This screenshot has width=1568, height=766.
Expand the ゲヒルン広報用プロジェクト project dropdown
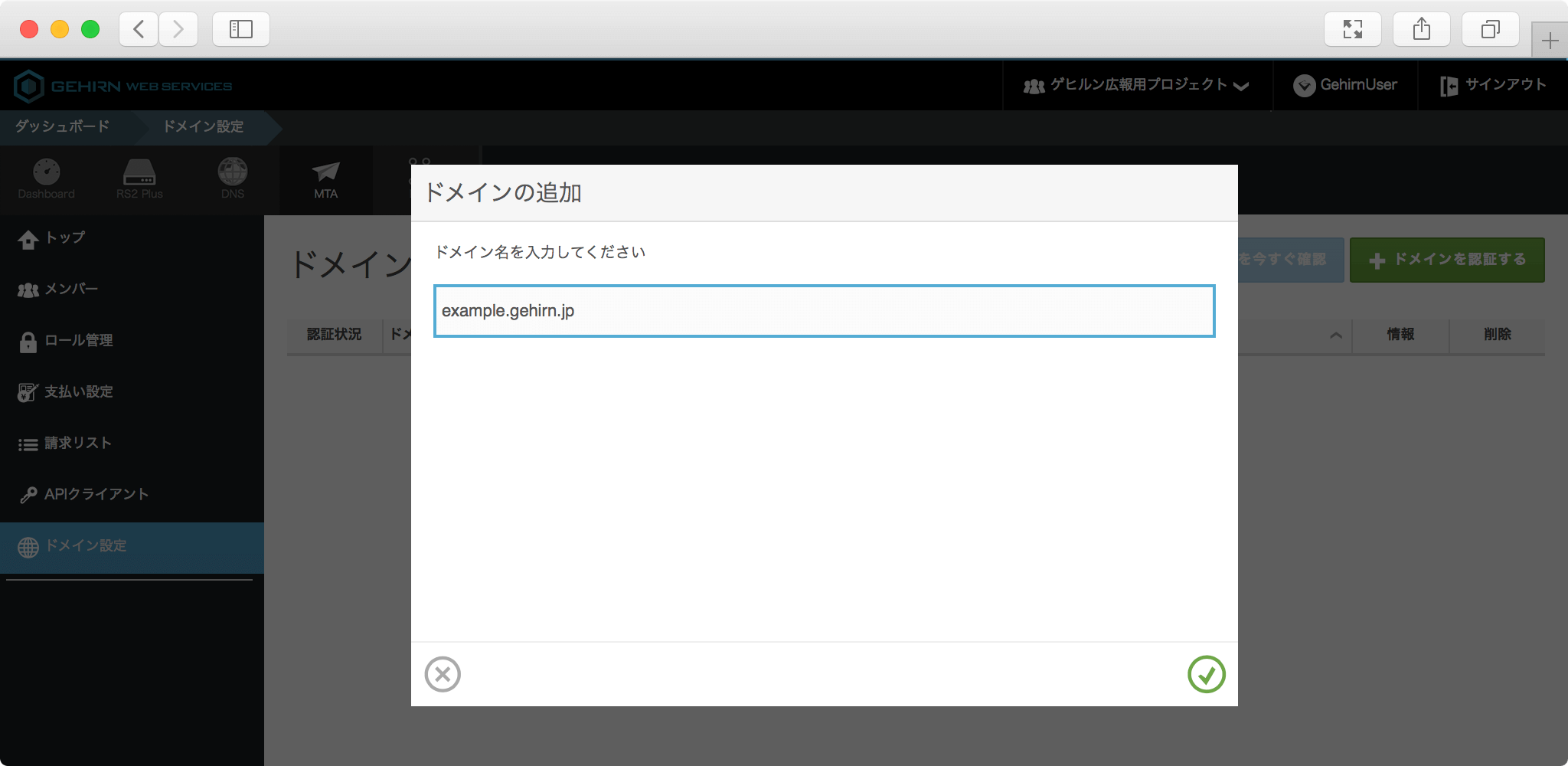[1136, 85]
